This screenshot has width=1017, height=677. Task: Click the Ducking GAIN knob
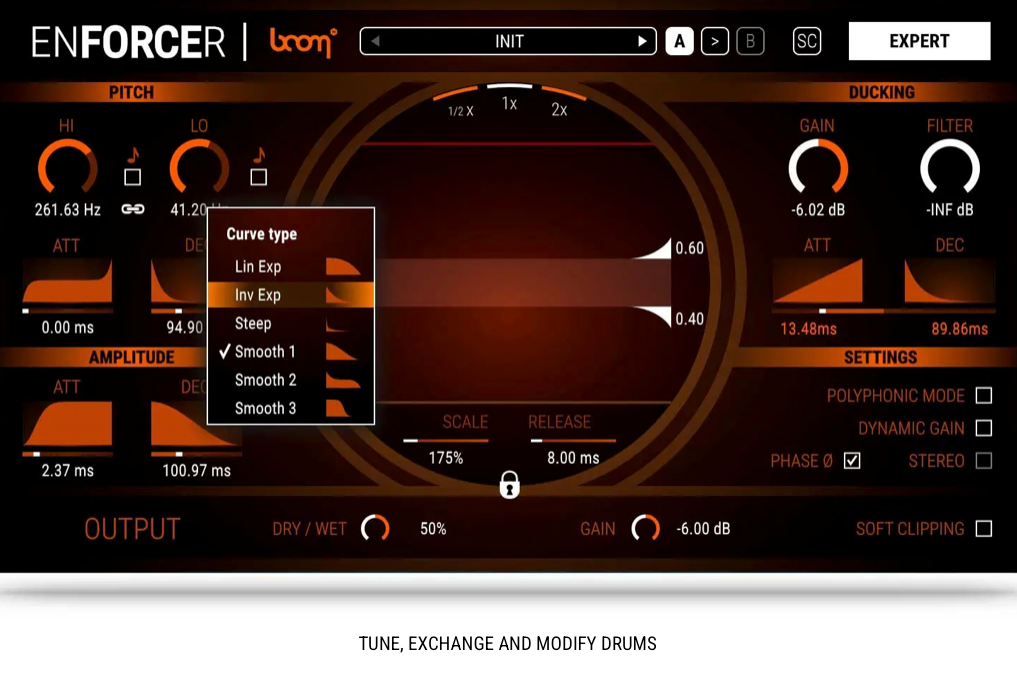coord(817,167)
